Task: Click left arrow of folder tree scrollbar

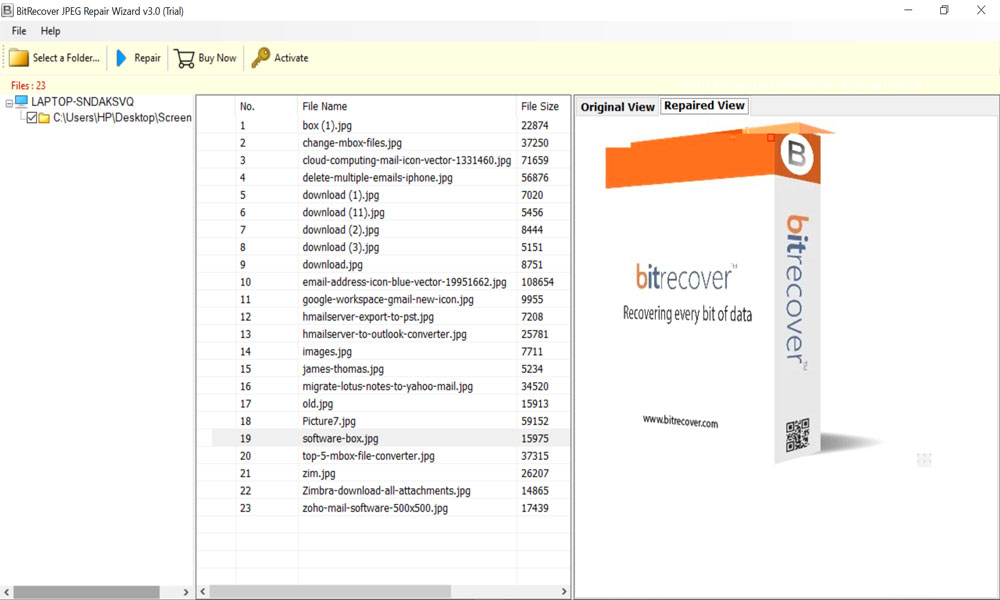Action: (x=6, y=592)
